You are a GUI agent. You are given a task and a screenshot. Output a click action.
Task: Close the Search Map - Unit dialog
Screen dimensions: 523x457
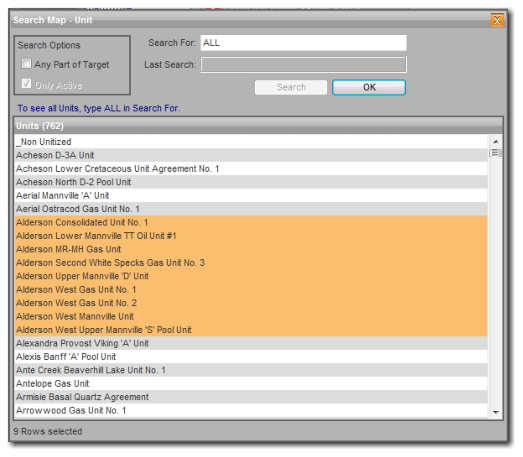497,20
